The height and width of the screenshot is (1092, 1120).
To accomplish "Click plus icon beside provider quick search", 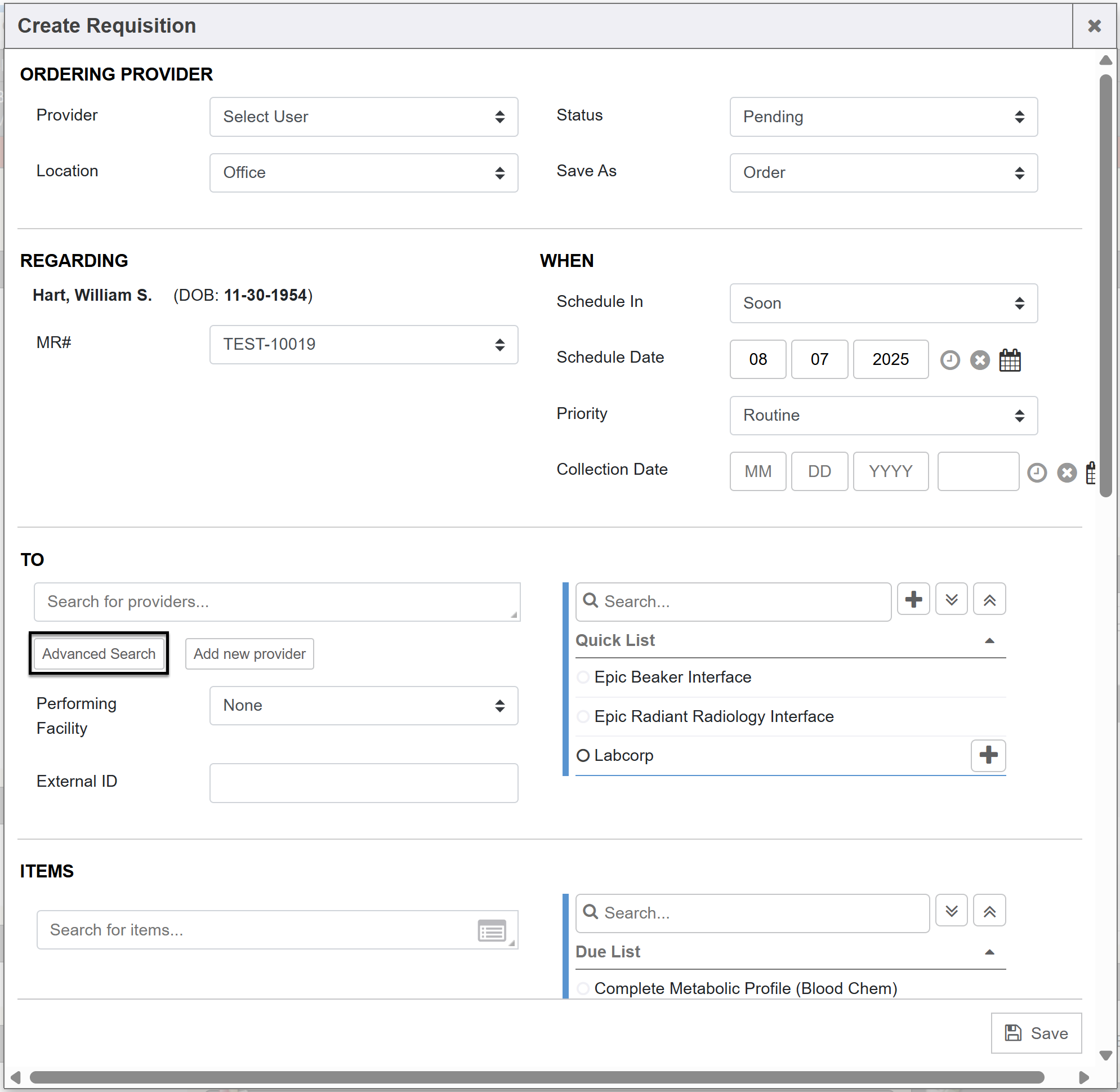I will (913, 599).
